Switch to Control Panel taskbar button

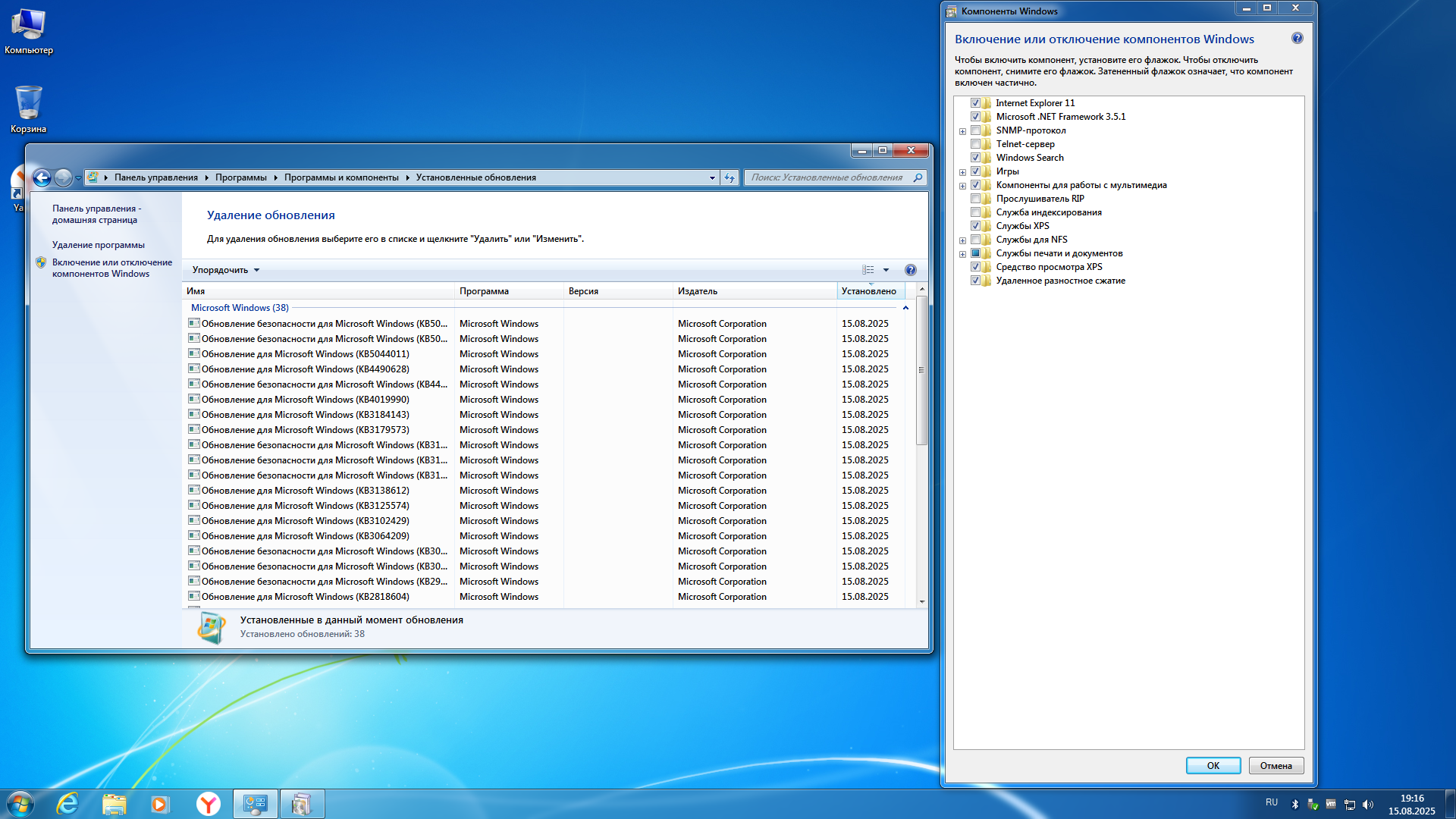(x=256, y=804)
